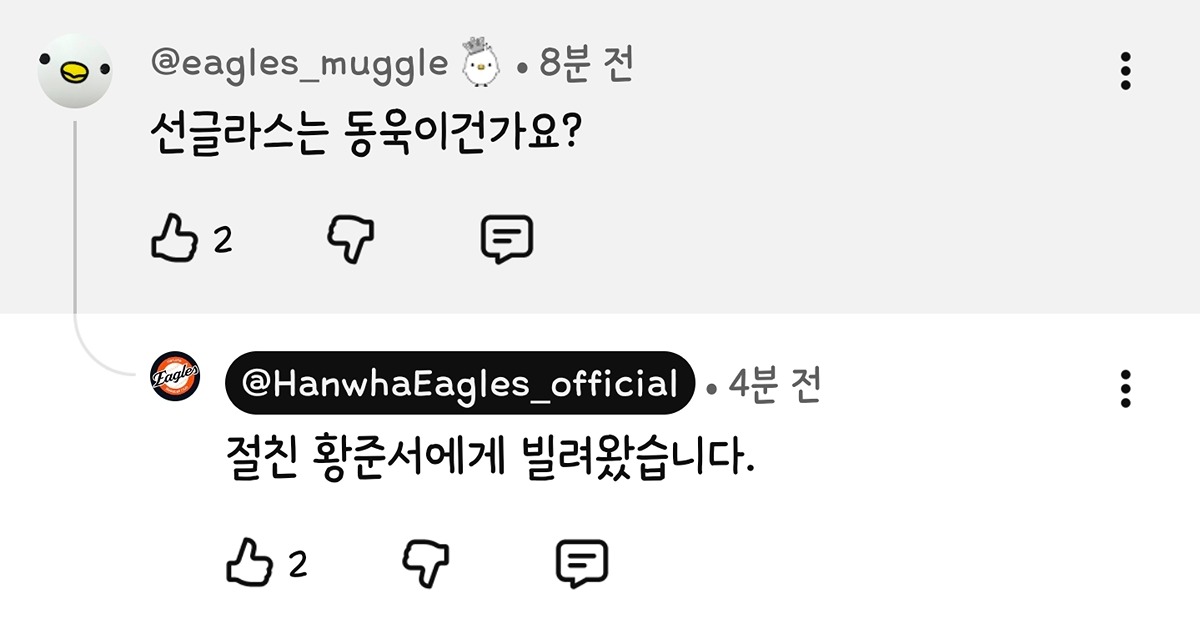Reply to HanwhaEagles_official's comment
The image size is (1200, 634).
(x=582, y=565)
